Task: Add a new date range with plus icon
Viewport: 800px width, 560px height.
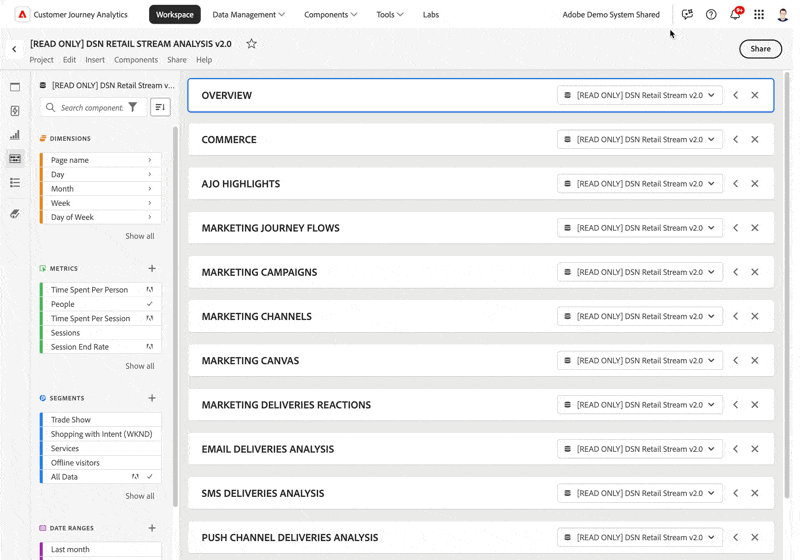Action: click(x=152, y=528)
